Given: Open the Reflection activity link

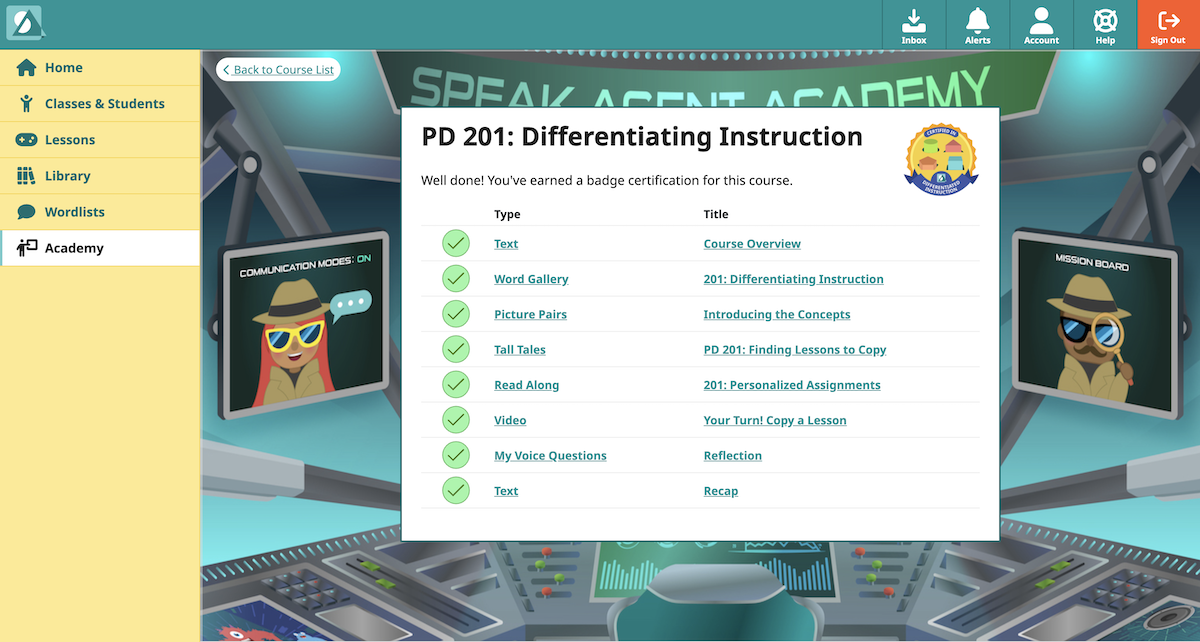Looking at the screenshot, I should tap(732, 456).
